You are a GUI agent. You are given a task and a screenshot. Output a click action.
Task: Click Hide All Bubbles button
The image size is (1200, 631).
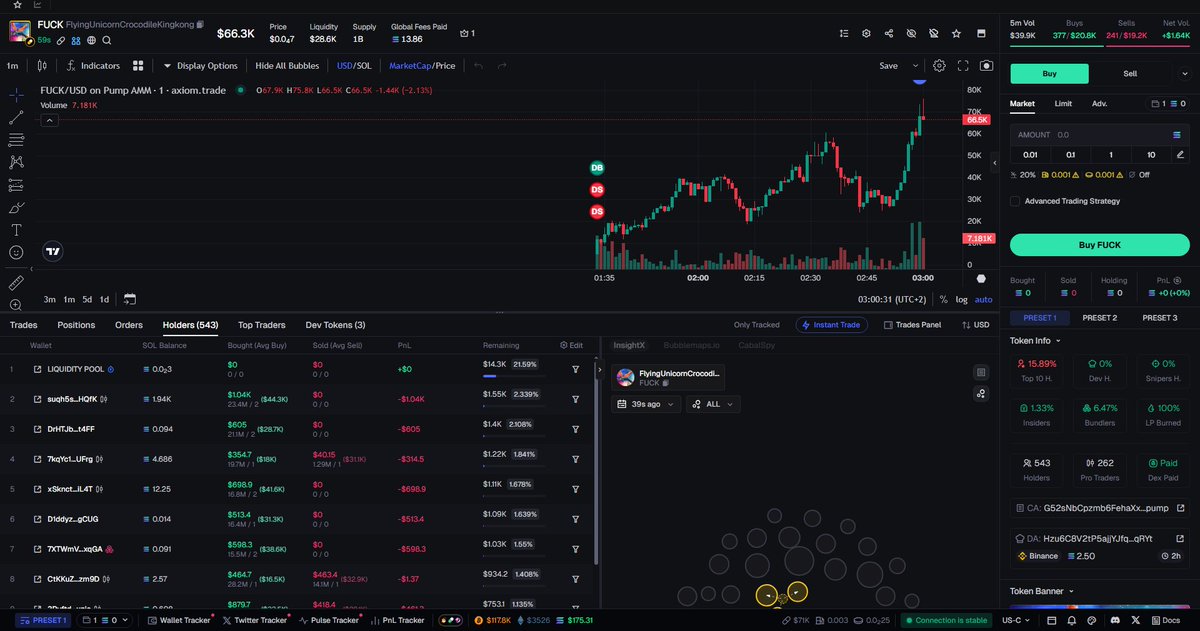coord(287,66)
